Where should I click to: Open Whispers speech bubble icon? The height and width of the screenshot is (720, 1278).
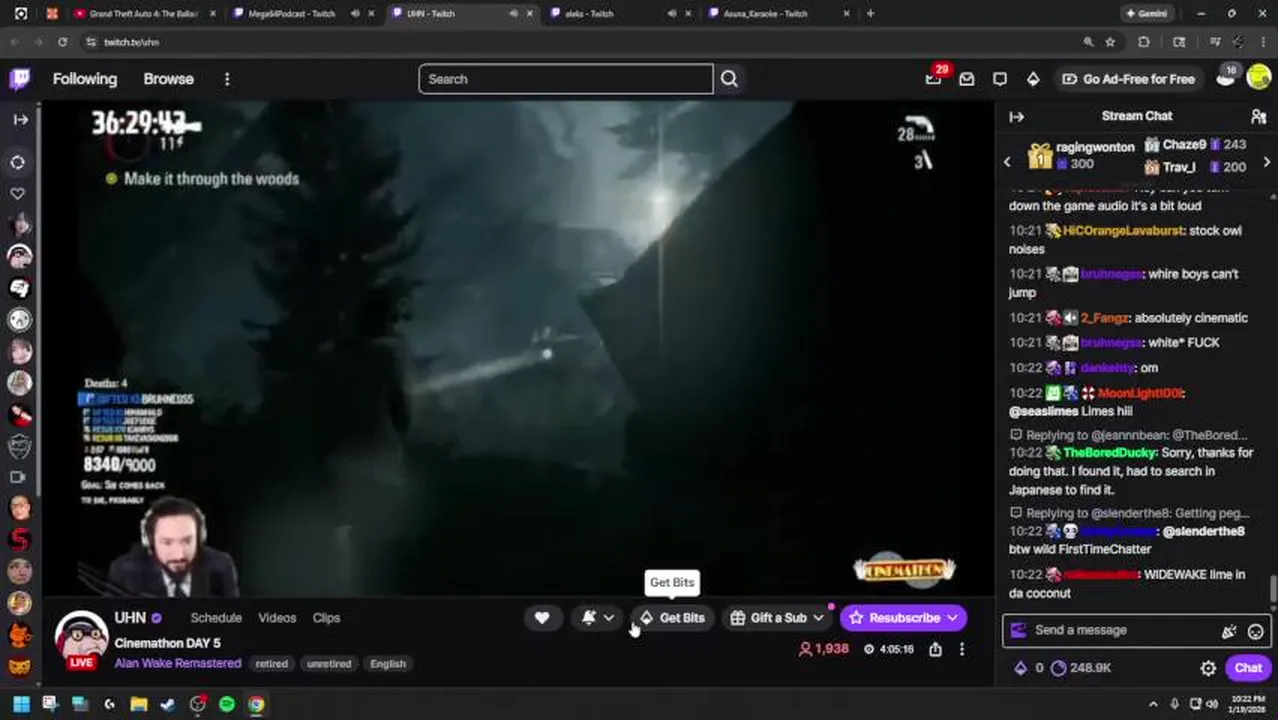coord(999,79)
